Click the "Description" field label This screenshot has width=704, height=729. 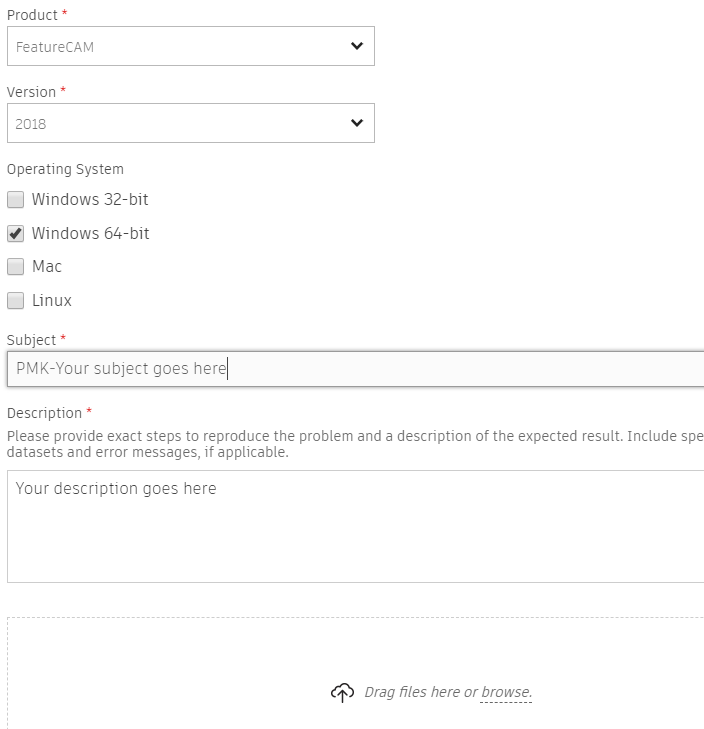tap(44, 413)
